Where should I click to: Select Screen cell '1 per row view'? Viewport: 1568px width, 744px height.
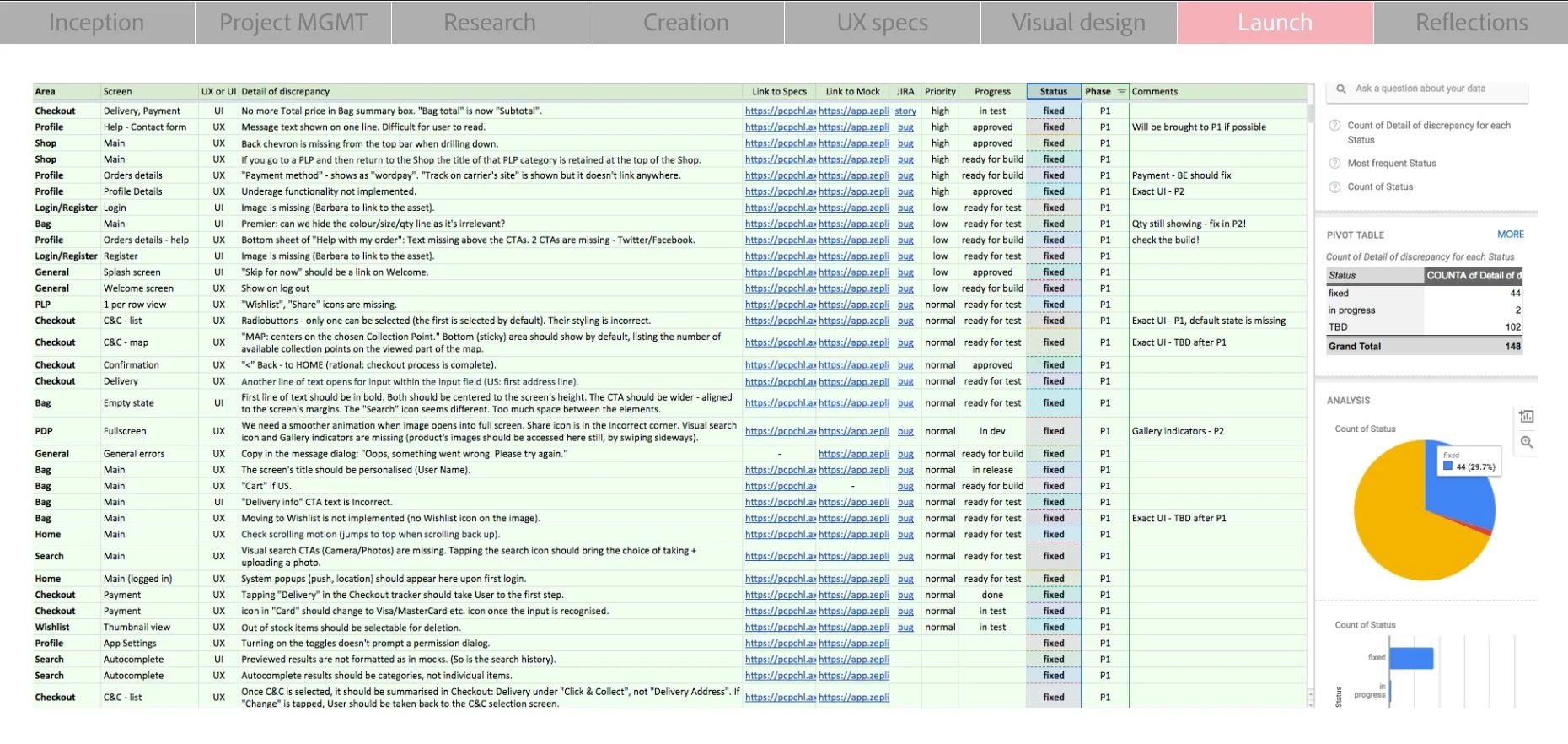point(149,305)
